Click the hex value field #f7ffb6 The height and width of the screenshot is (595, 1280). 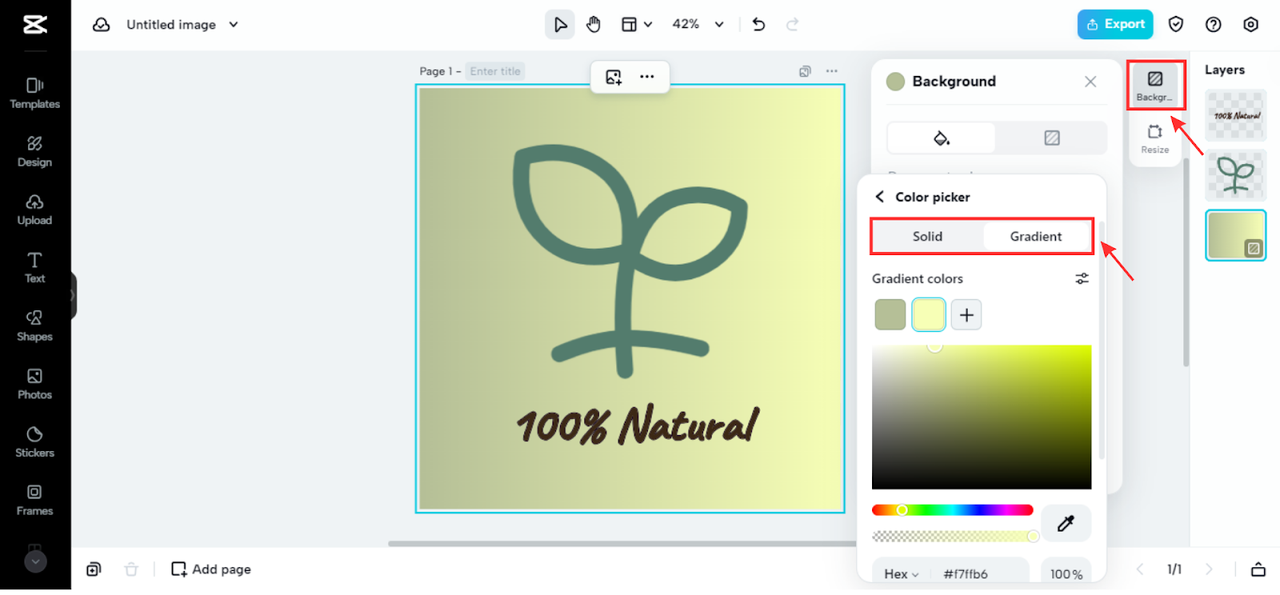965,574
